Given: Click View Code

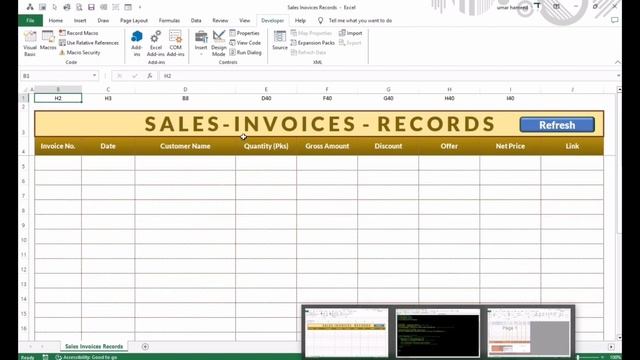Looking at the screenshot, I should [245, 43].
